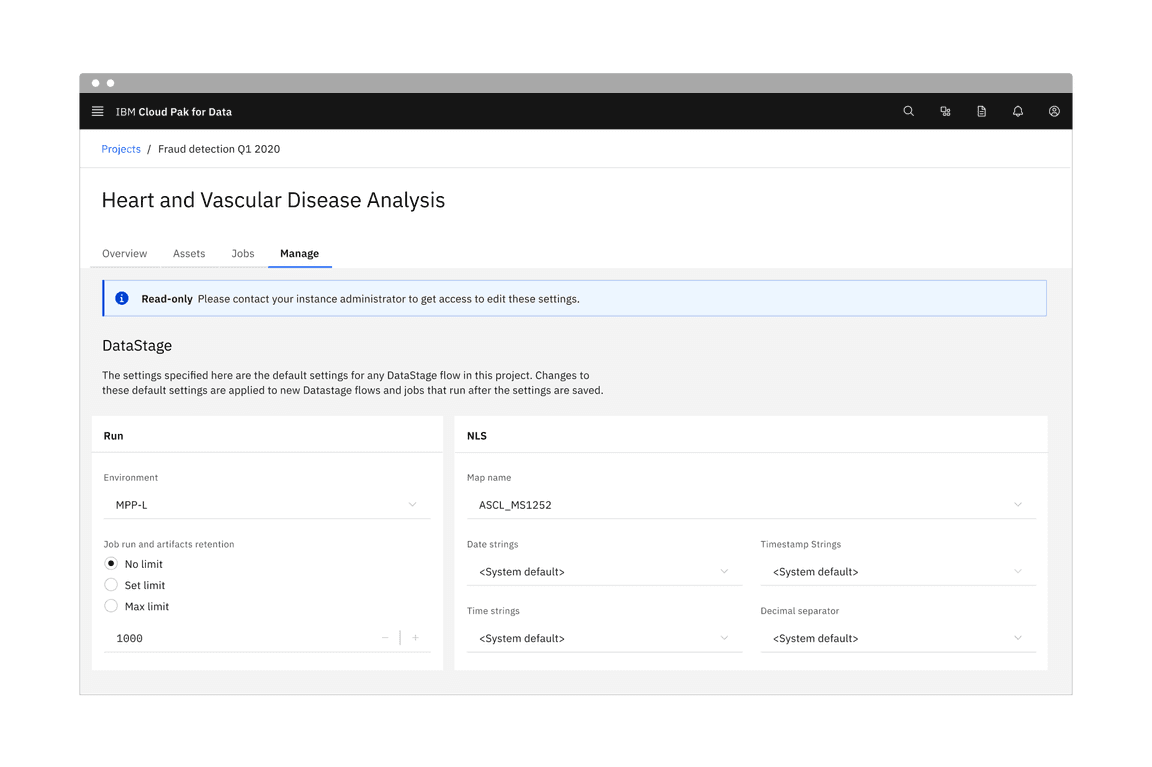Image resolution: width=1152 pixels, height=767 pixels.
Task: Open the services catalog icon
Action: coord(945,111)
